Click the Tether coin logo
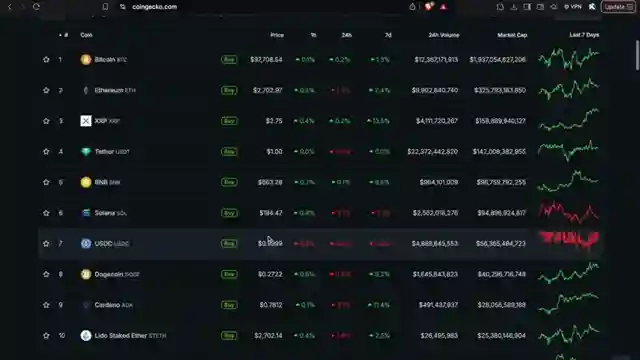The height and width of the screenshot is (360, 640). pos(86,151)
